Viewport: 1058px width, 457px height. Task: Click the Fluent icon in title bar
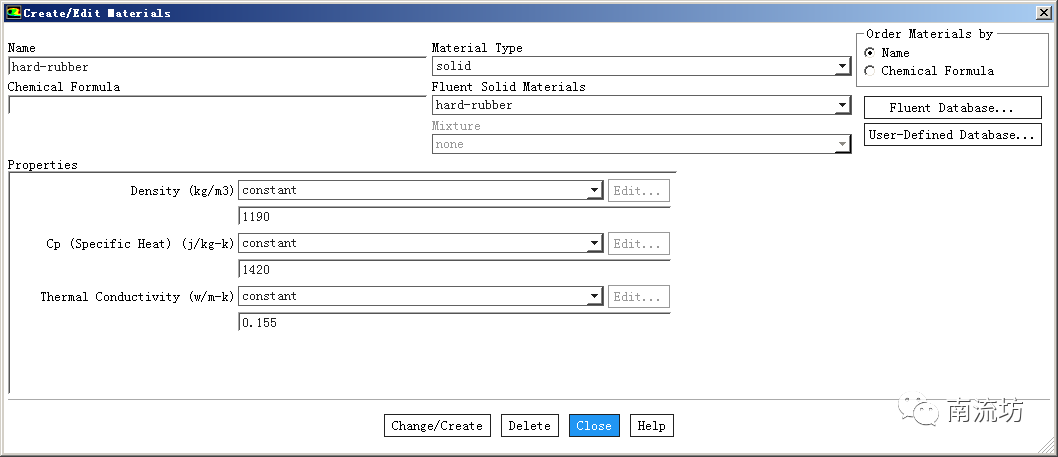[13, 12]
